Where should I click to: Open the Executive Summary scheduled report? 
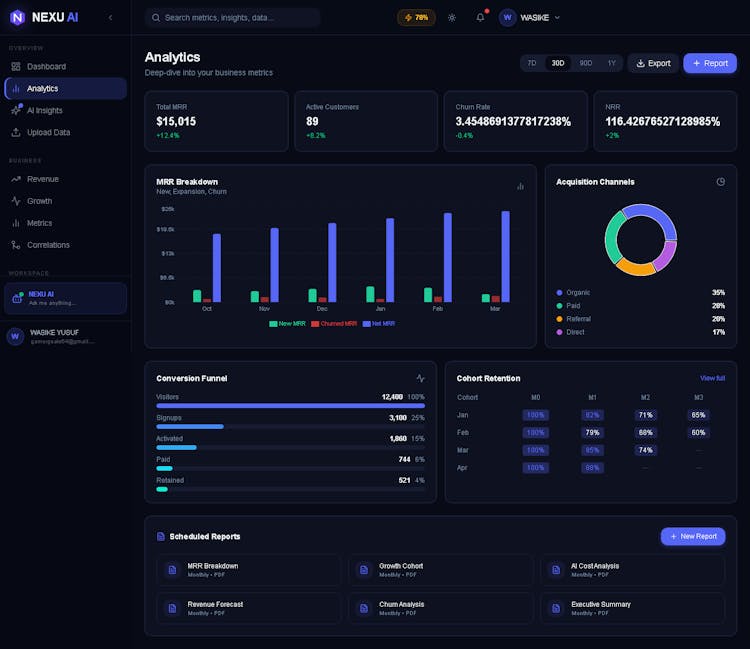(x=632, y=608)
